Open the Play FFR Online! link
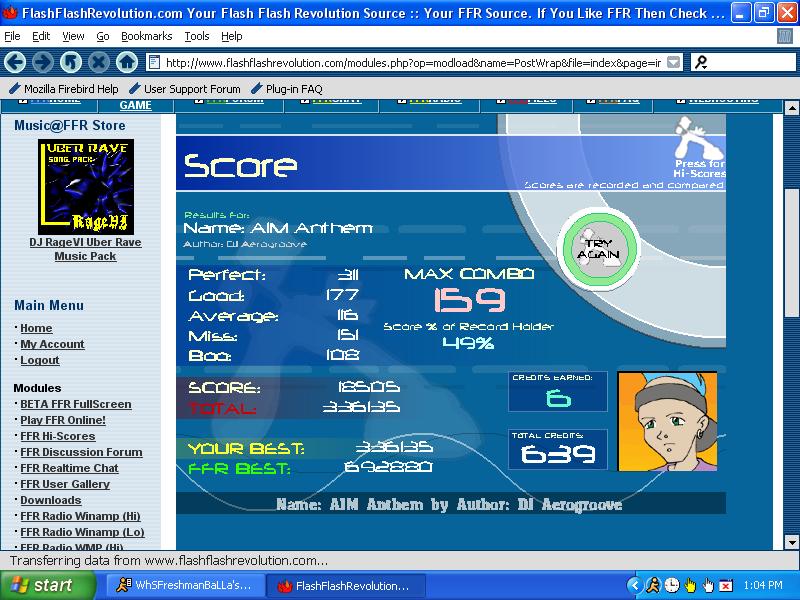800x600 pixels. [63, 420]
